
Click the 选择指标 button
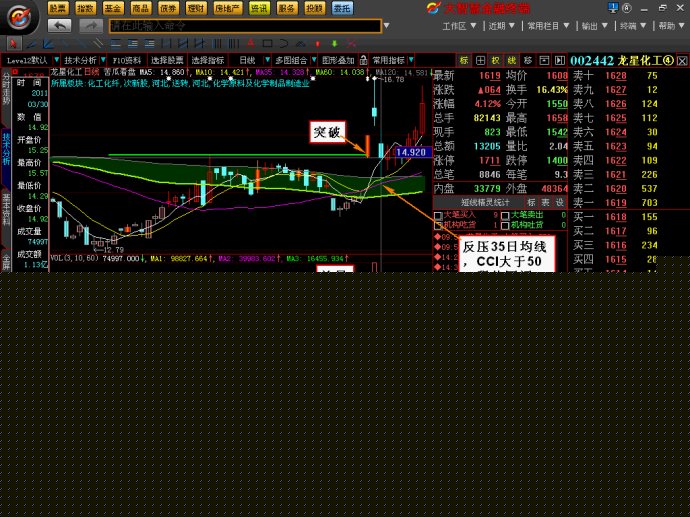pyautogui.click(x=208, y=60)
